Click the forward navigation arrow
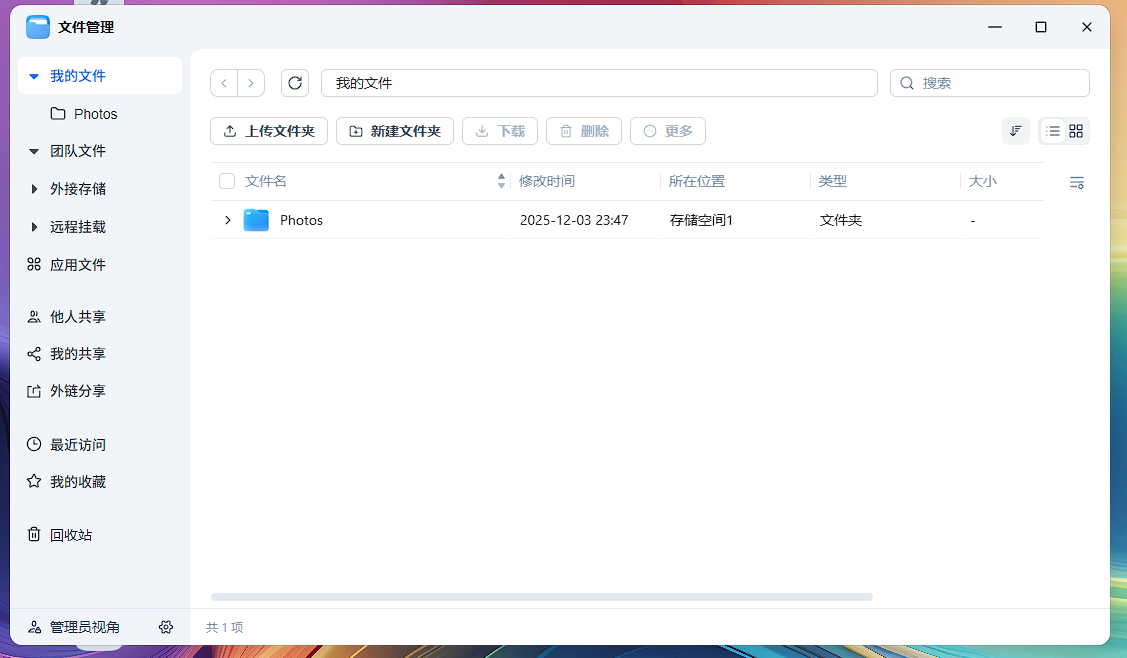The width and height of the screenshot is (1127, 658). click(251, 83)
